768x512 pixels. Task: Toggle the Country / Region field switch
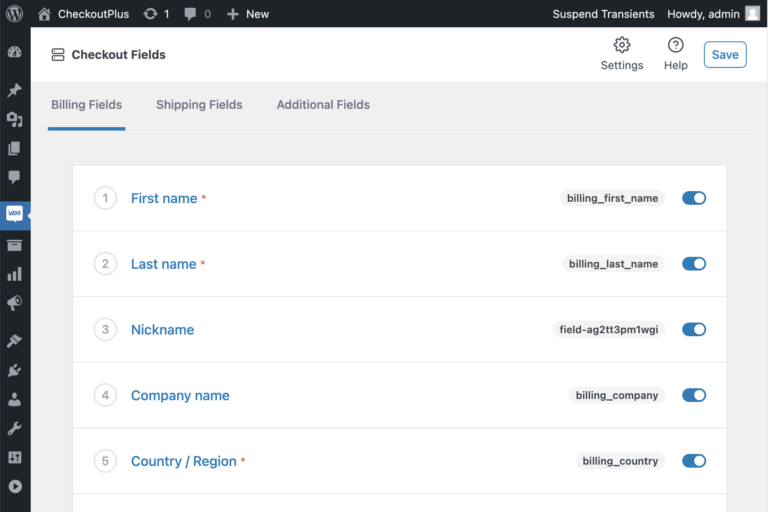point(694,461)
